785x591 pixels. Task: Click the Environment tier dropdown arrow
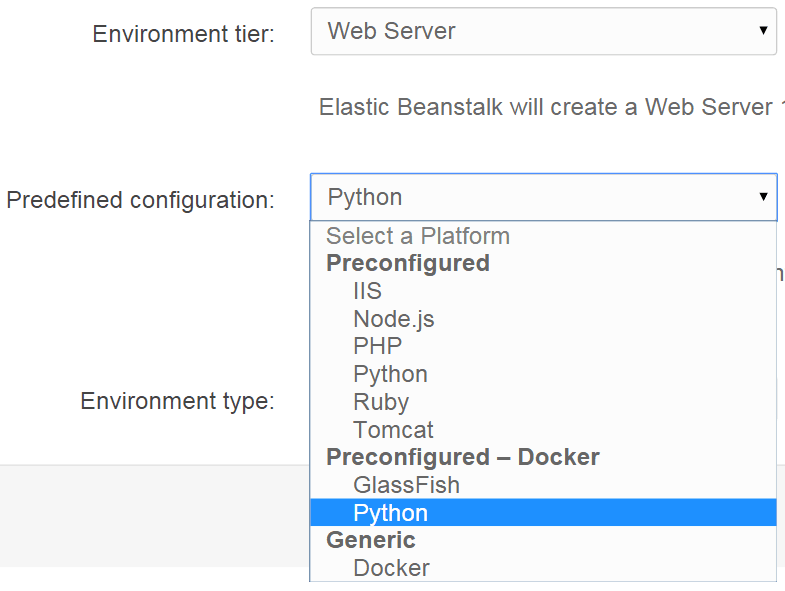pos(763,32)
